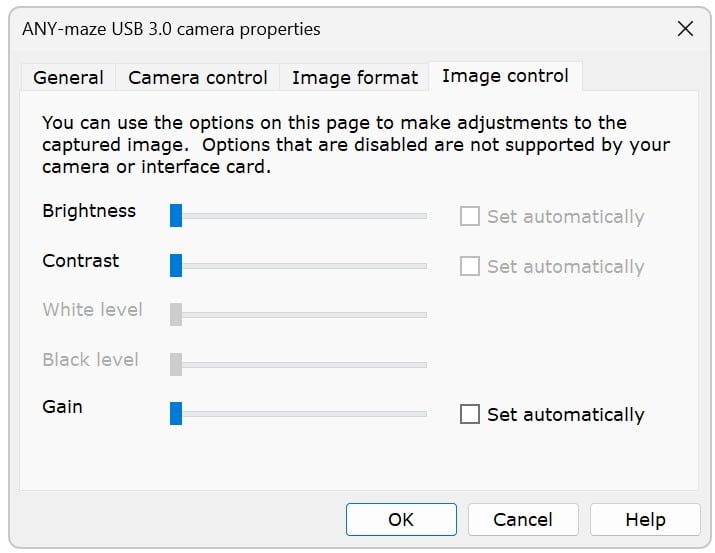This screenshot has height=553, width=715.
Task: Click the Cancel button
Action: tap(523, 519)
